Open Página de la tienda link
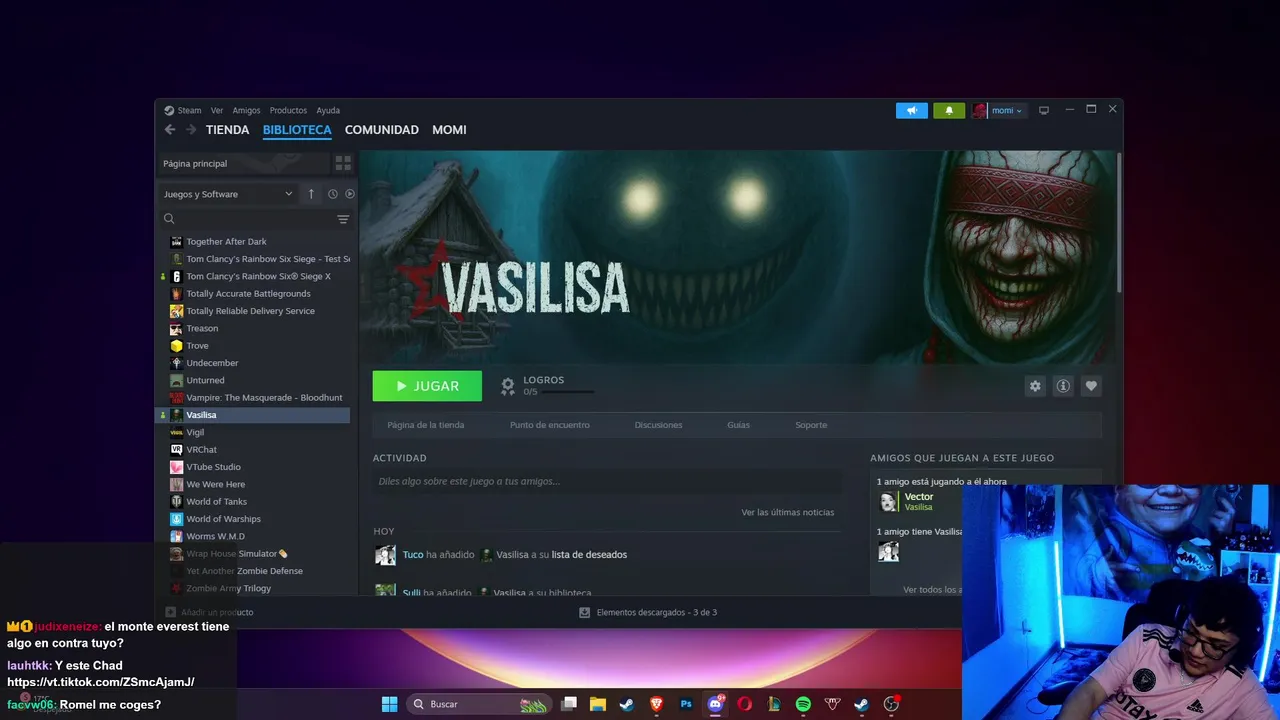The image size is (1280, 720). point(426,425)
